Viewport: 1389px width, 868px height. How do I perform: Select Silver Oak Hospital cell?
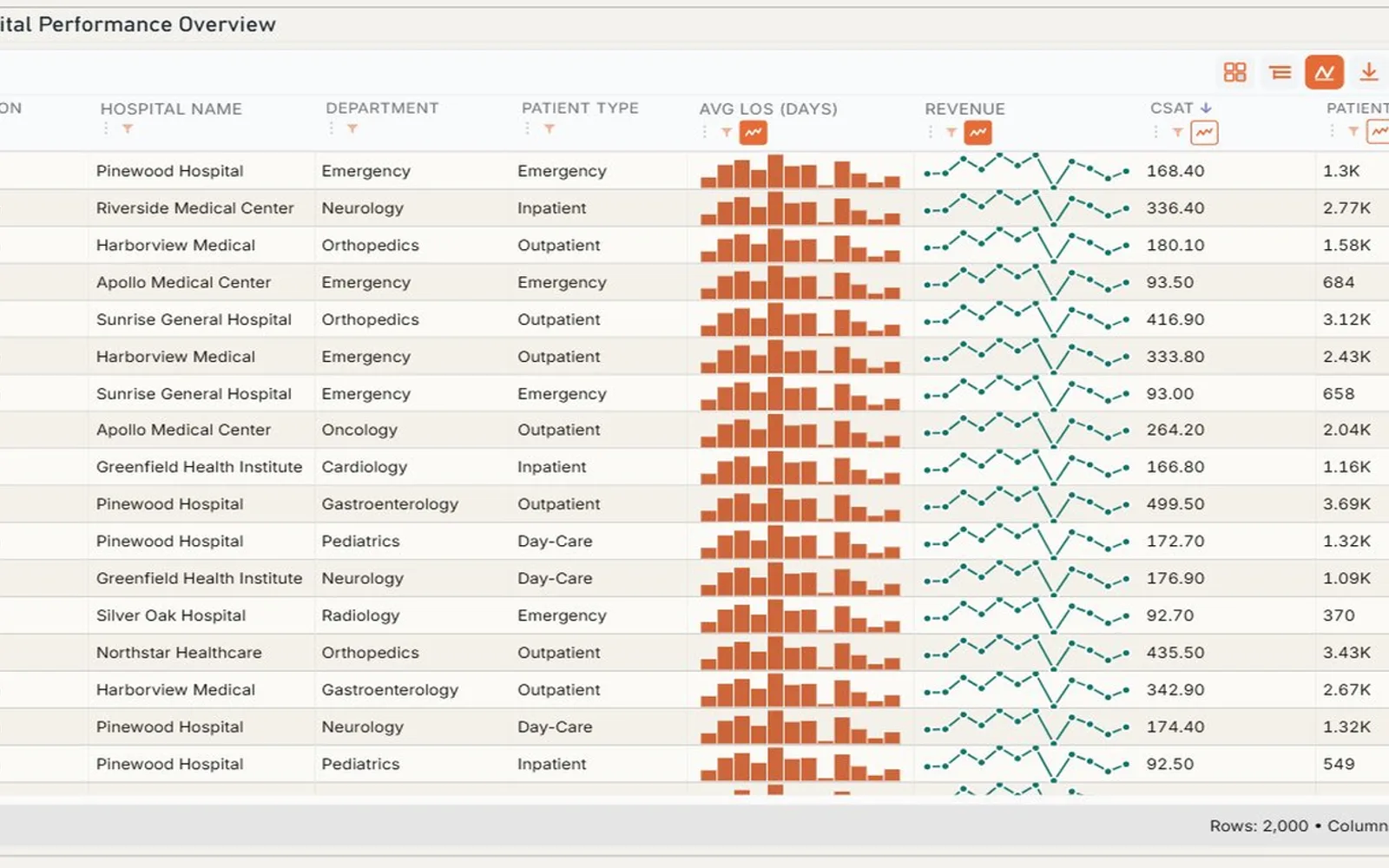tap(171, 615)
